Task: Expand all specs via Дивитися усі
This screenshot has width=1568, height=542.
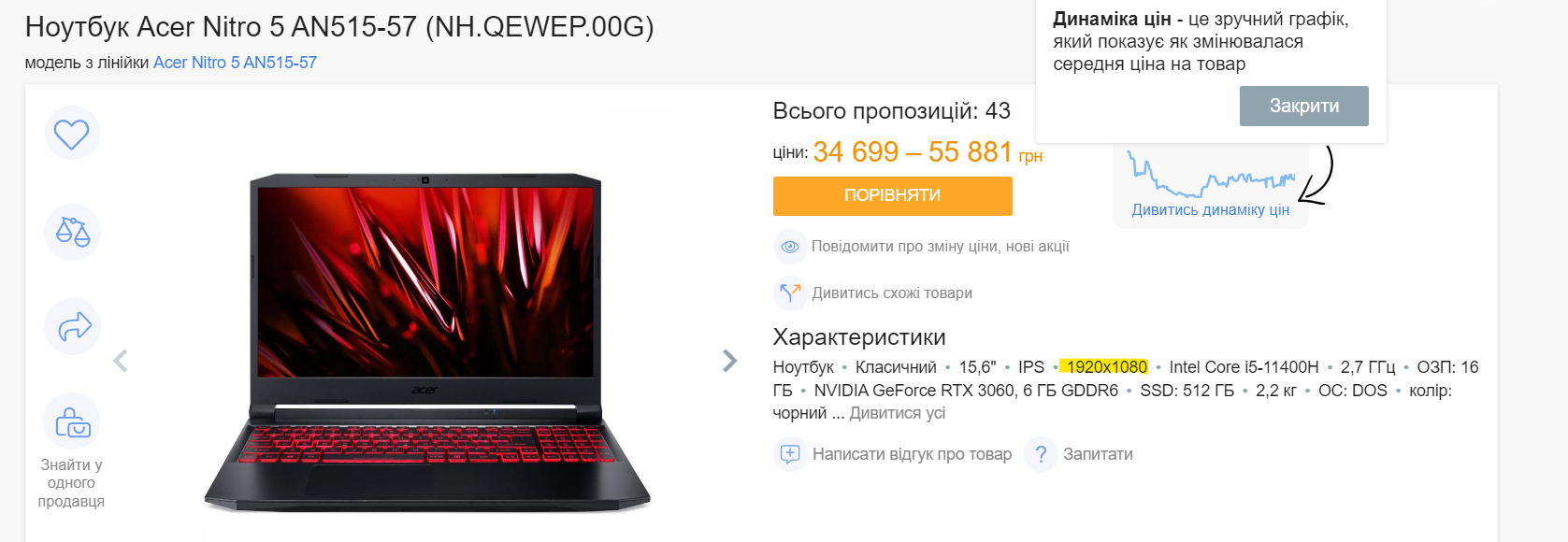Action: click(x=897, y=413)
